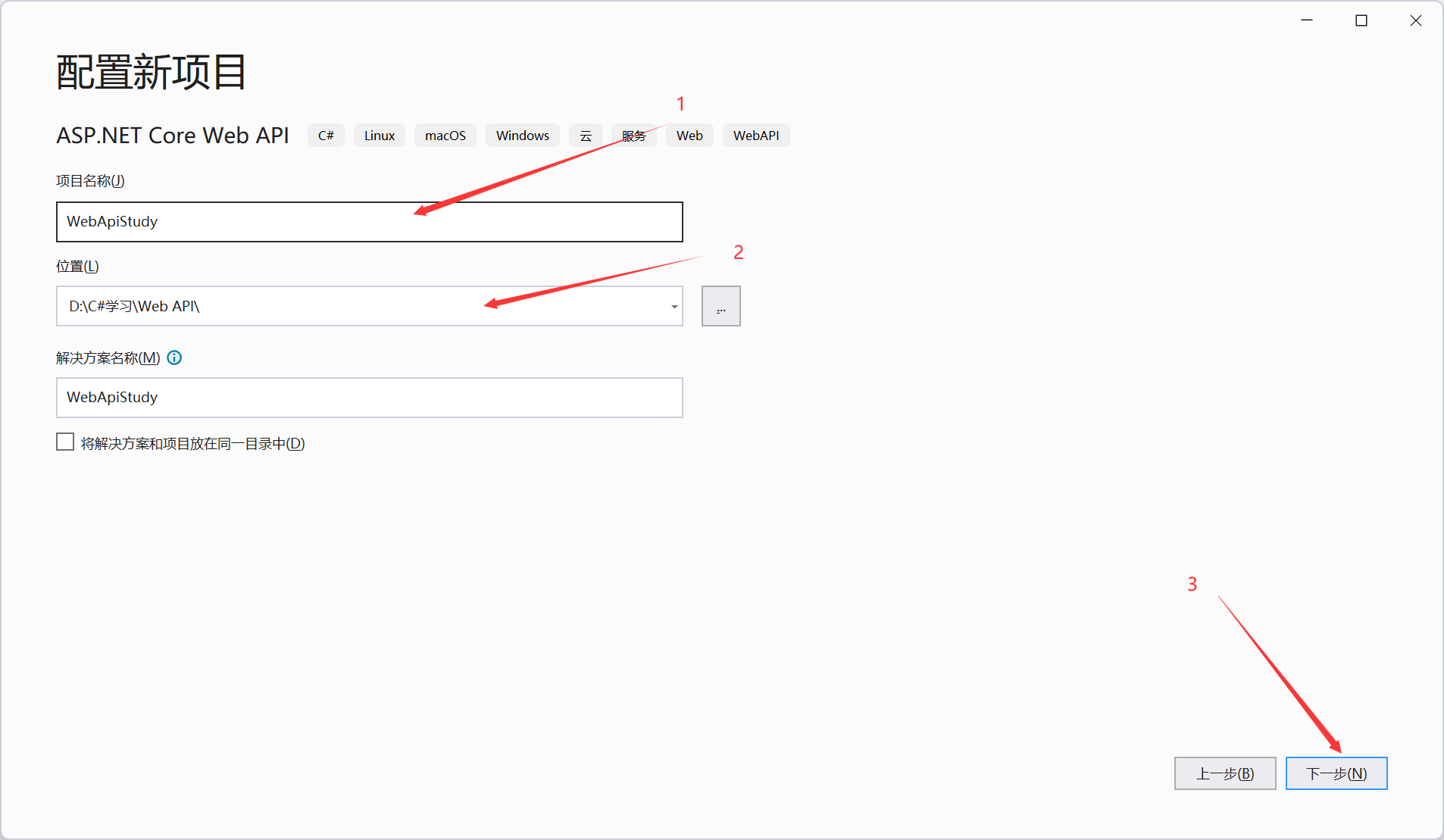Click the 服务 tag
Image resolution: width=1444 pixels, height=840 pixels.
(x=633, y=136)
